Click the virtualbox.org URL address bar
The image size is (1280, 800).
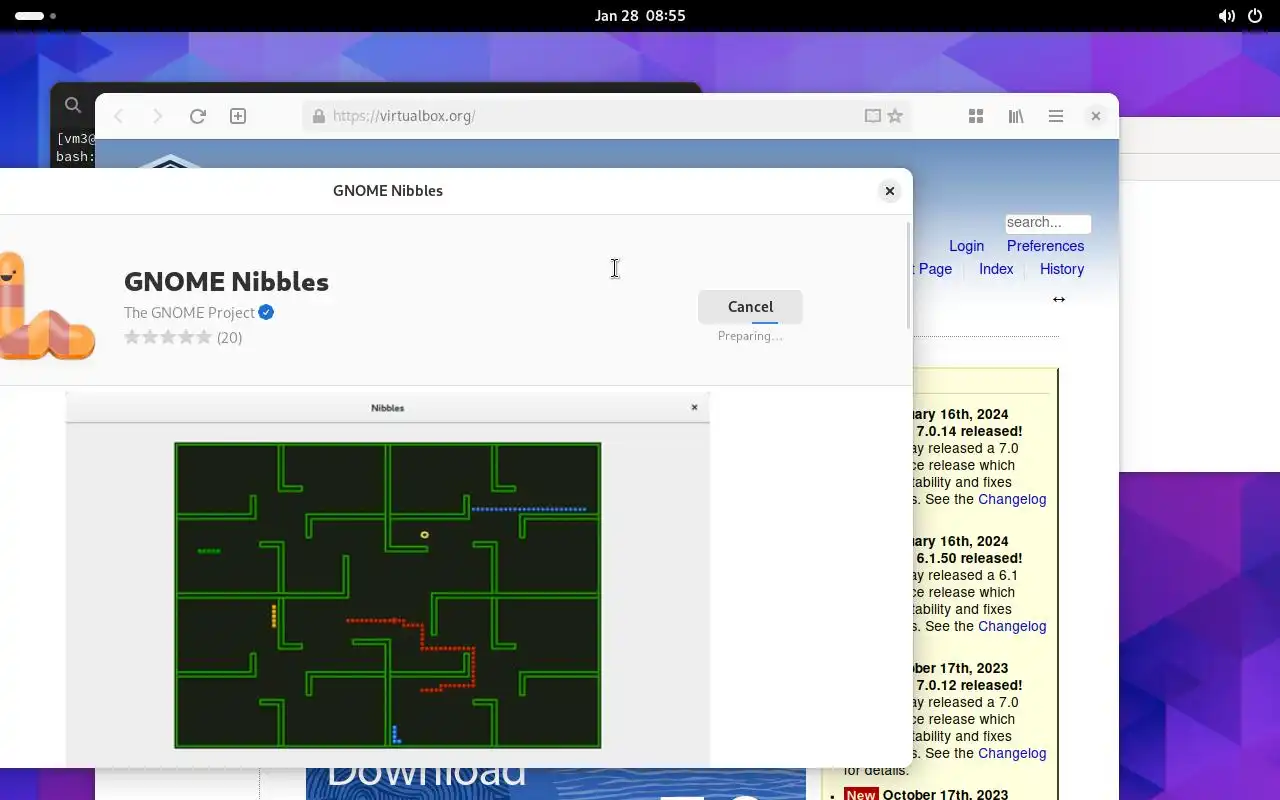[x=607, y=116]
